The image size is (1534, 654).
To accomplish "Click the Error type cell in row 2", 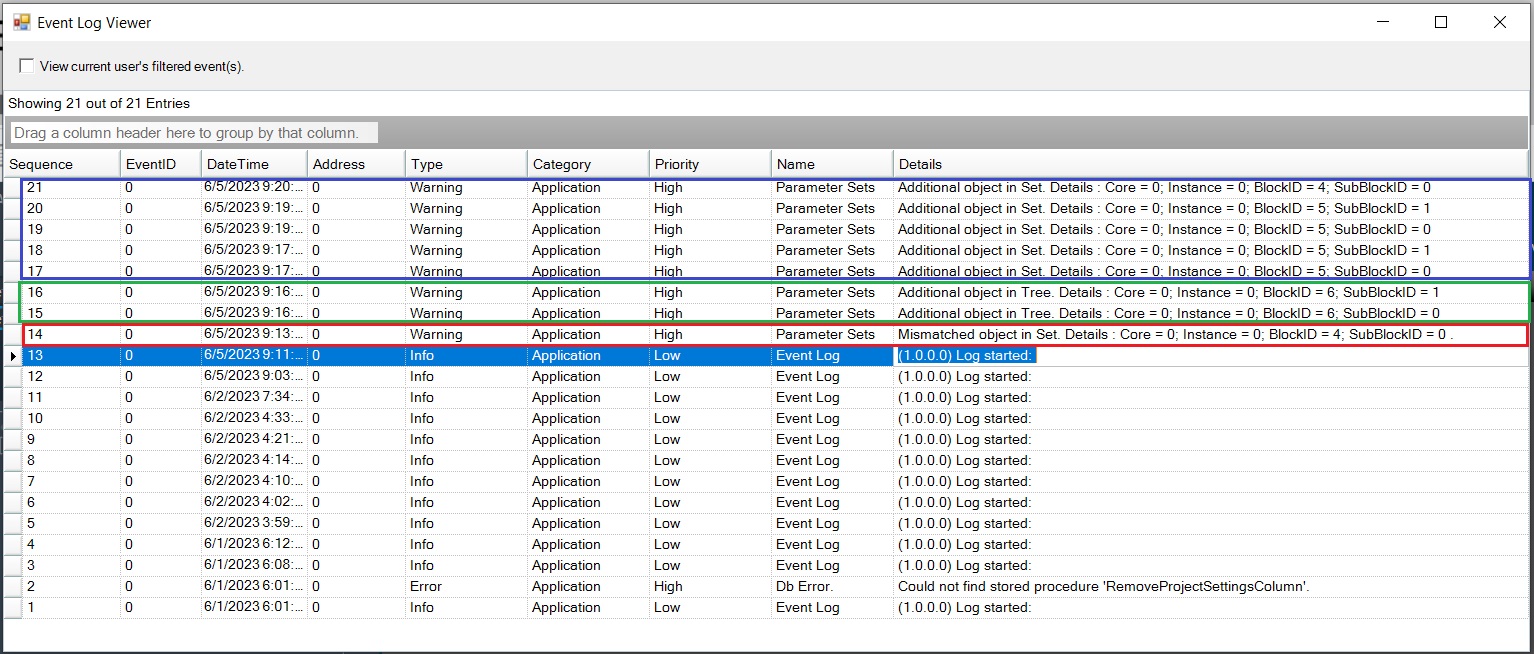I will (466, 586).
